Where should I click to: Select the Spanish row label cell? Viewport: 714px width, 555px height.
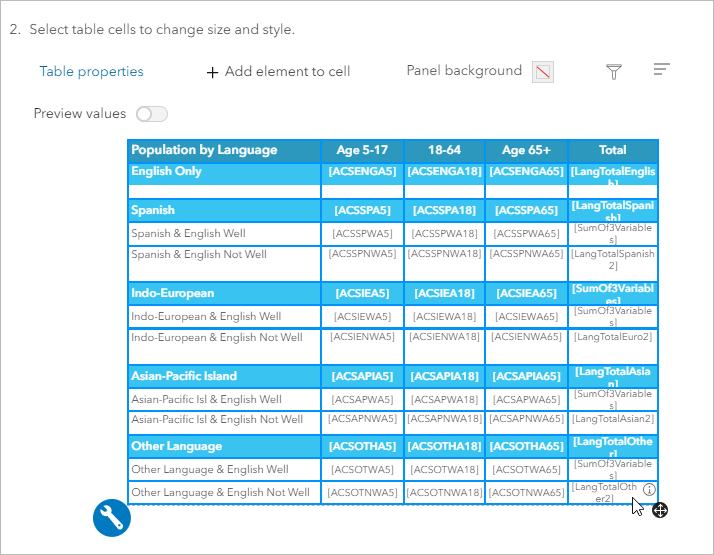[224, 210]
